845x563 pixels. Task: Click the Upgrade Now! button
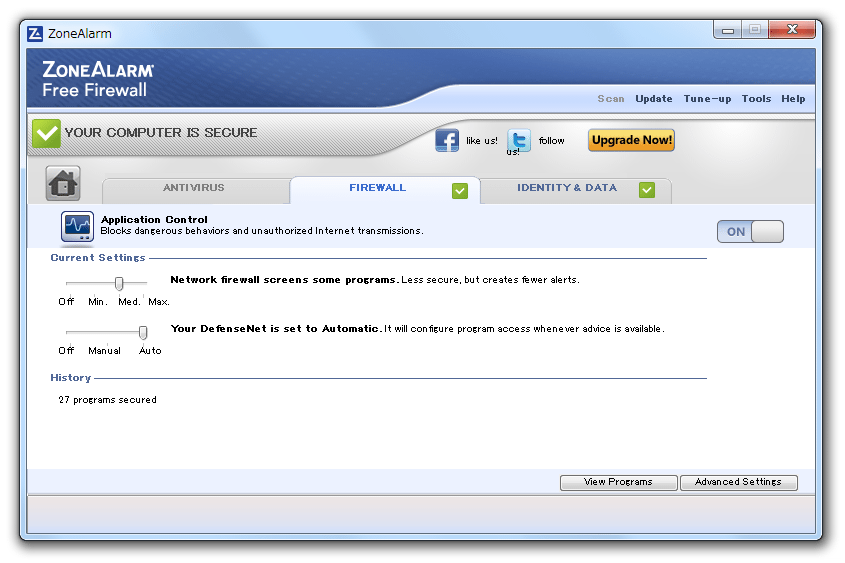click(x=631, y=140)
